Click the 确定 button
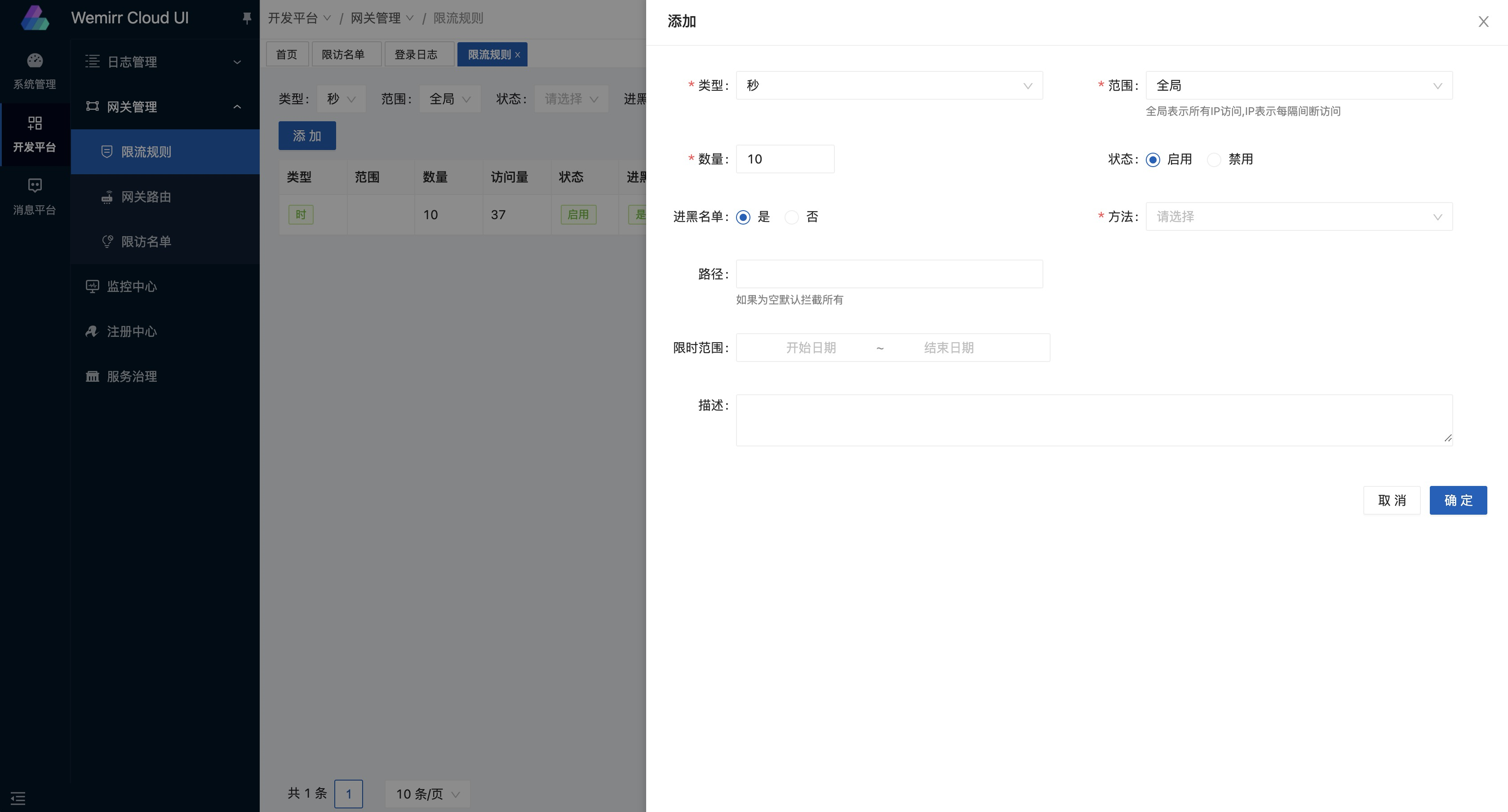The image size is (1508, 812). click(x=1458, y=500)
